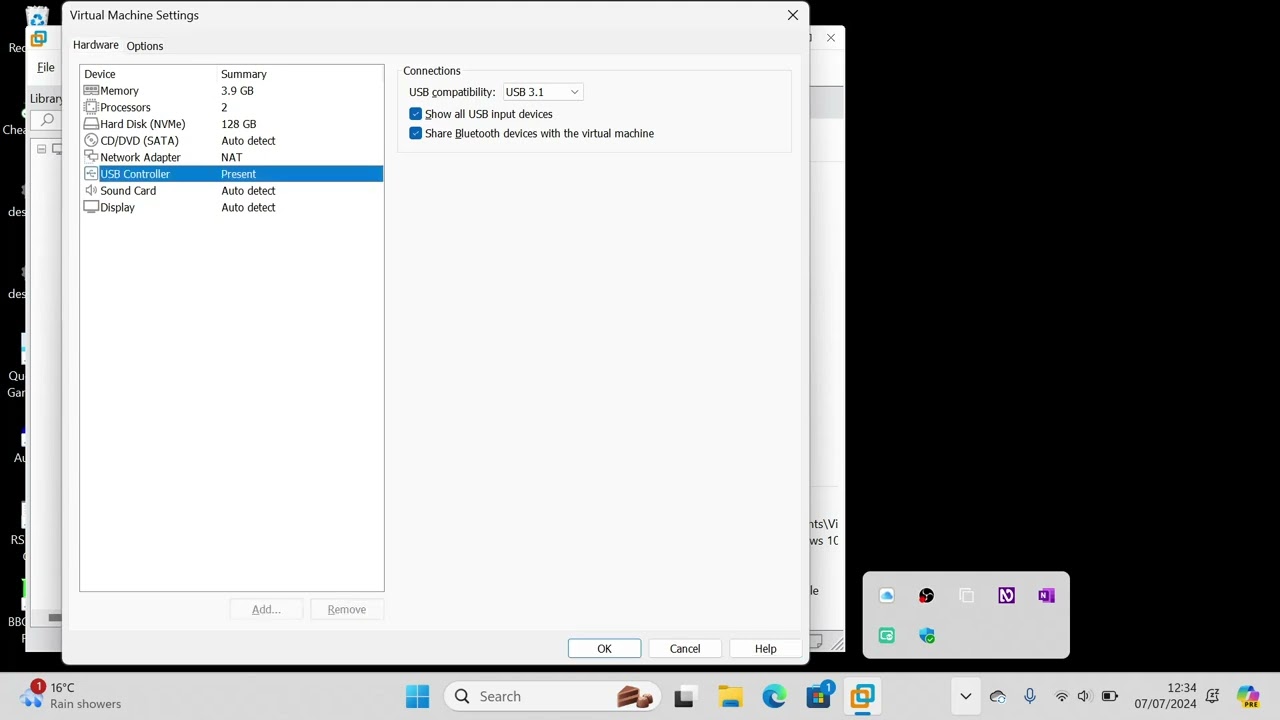Viewport: 1280px width, 720px height.
Task: Close the background VMware Workstation window
Action: (x=830, y=38)
